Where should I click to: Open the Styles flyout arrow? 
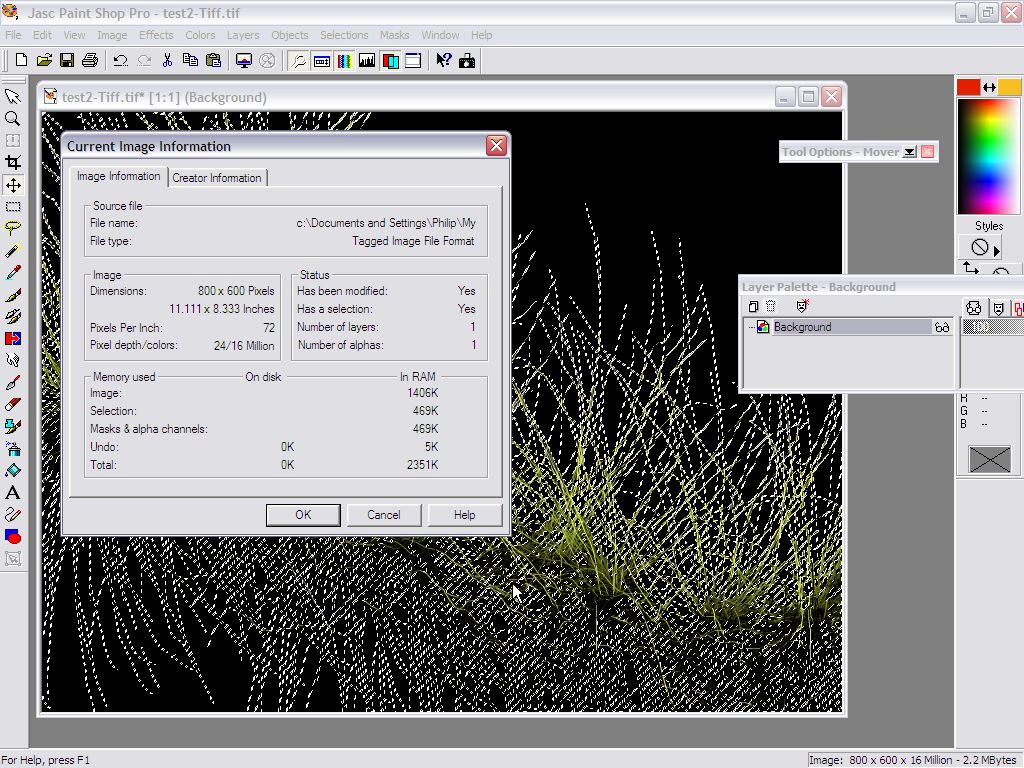click(x=997, y=249)
